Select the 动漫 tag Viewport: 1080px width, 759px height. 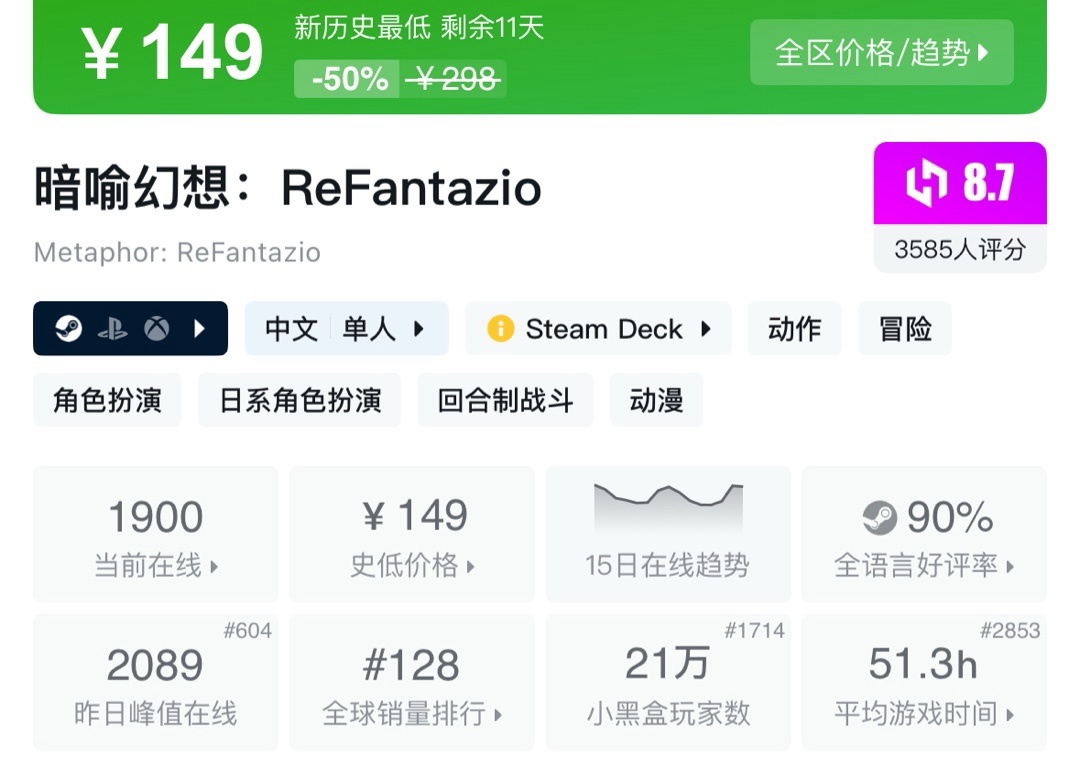(656, 401)
